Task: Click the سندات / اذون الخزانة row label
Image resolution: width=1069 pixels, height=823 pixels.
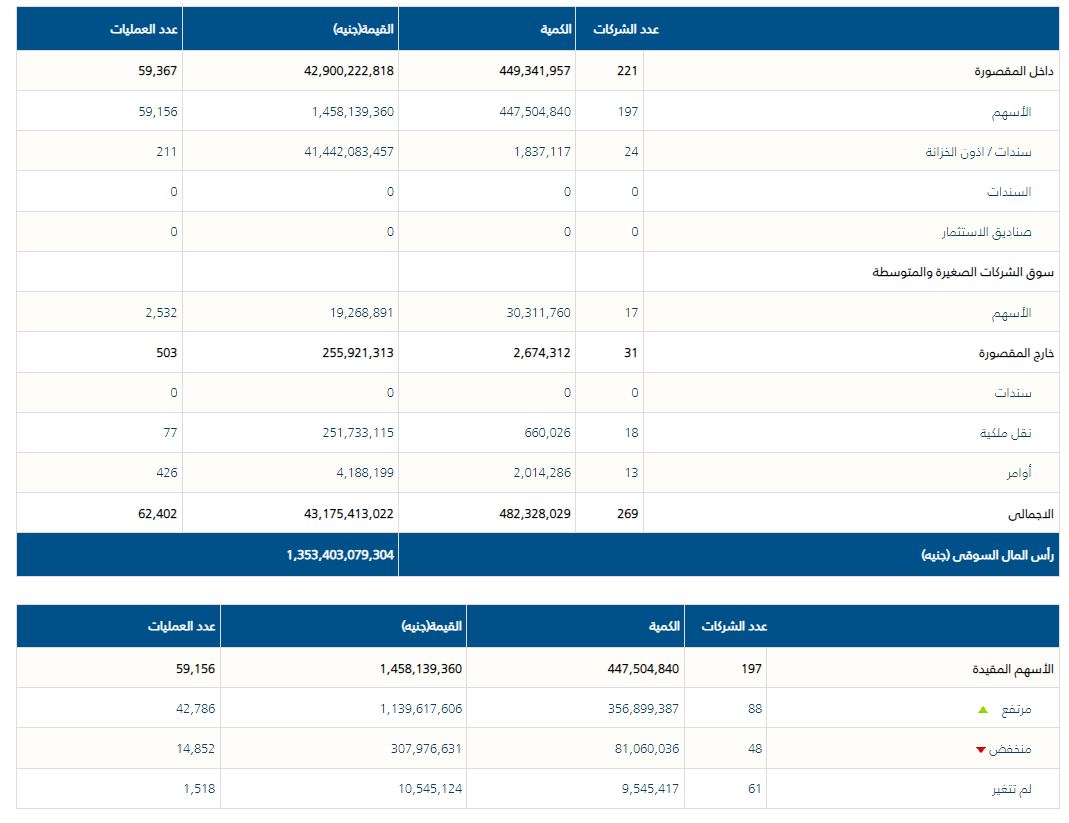Action: coord(978,152)
